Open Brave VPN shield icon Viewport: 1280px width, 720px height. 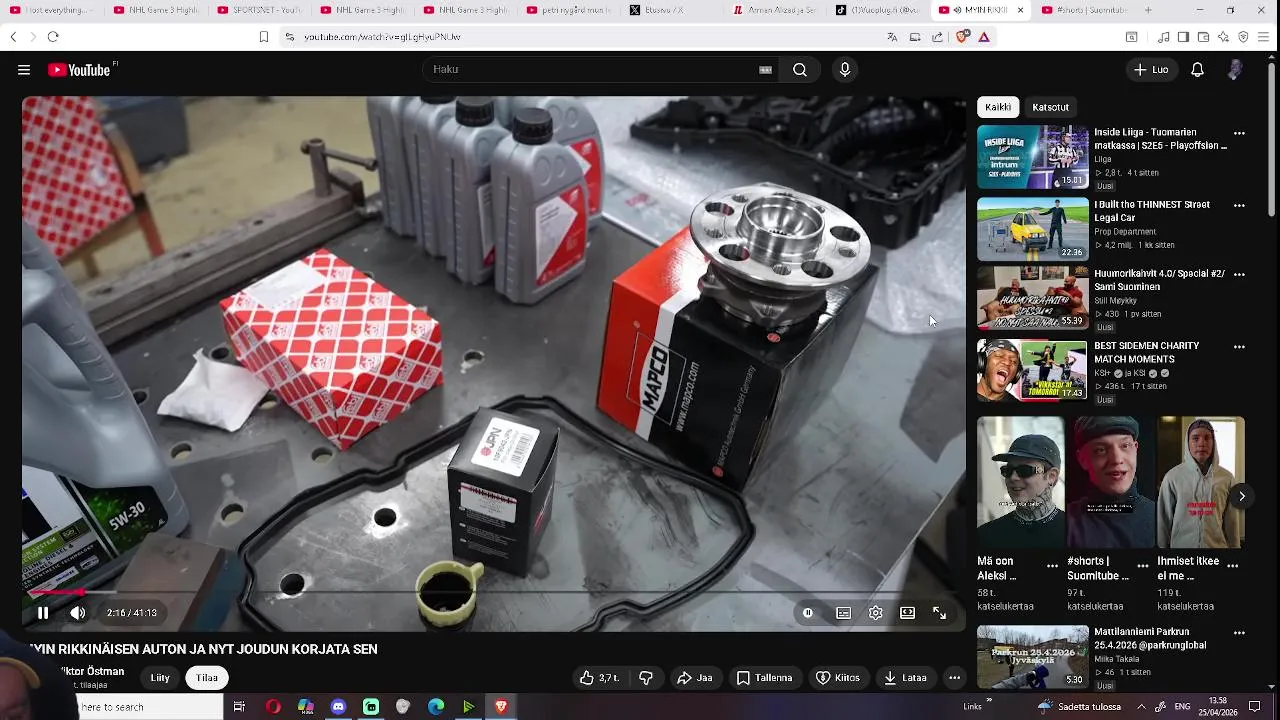pyautogui.click(x=1243, y=37)
